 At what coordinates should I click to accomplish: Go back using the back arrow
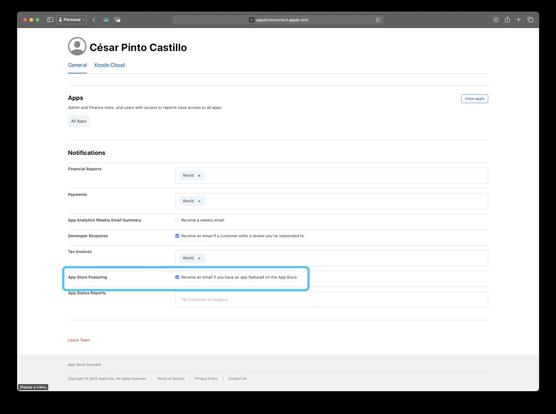click(94, 20)
